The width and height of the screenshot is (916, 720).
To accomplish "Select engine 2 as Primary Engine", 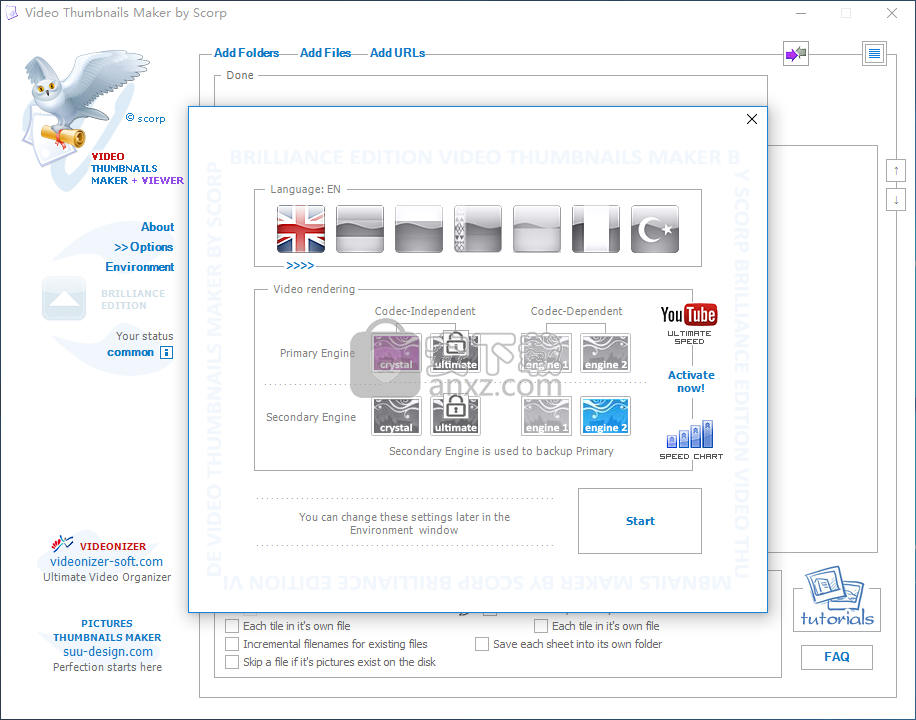I will [606, 353].
